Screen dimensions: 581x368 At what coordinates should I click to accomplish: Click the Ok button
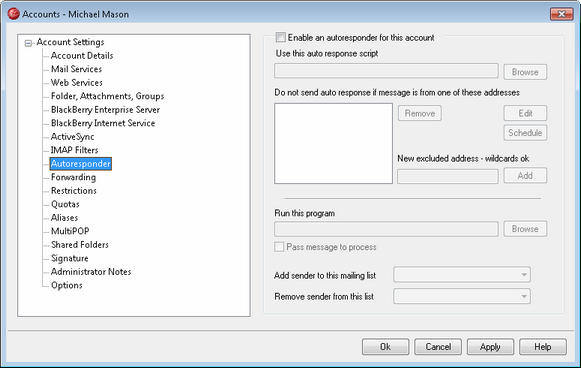tap(385, 347)
